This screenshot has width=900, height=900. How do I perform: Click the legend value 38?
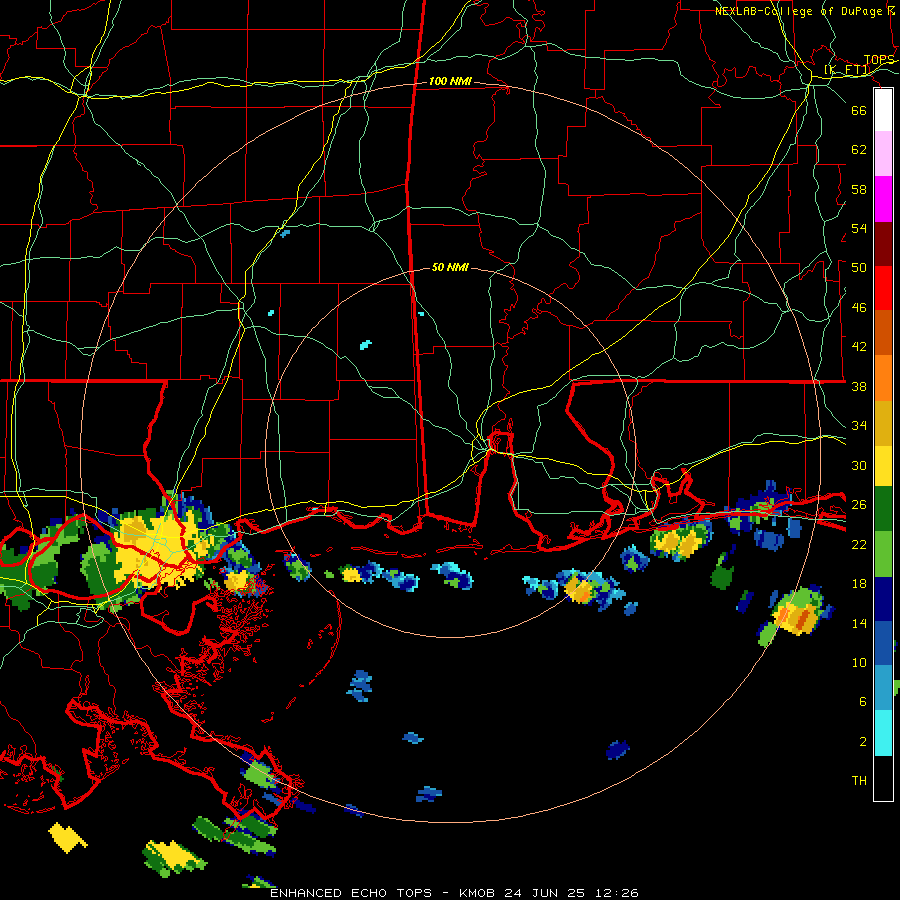859,387
